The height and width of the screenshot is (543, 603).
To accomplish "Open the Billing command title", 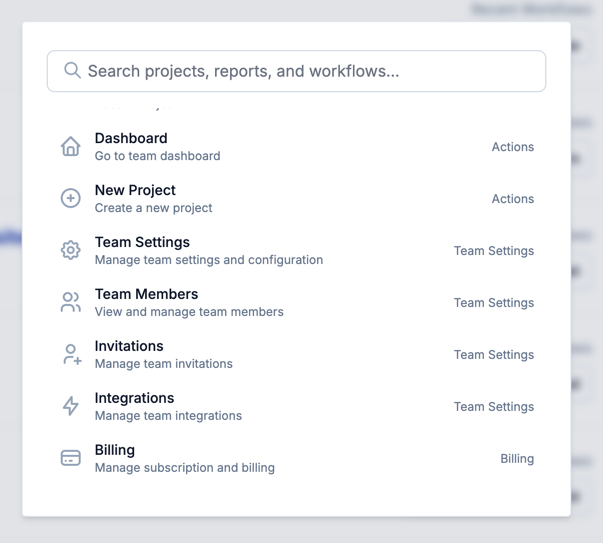I will pyautogui.click(x=115, y=451).
